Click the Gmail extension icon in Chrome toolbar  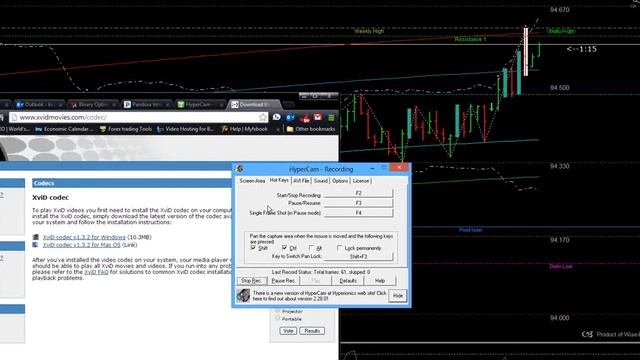[x=318, y=117]
